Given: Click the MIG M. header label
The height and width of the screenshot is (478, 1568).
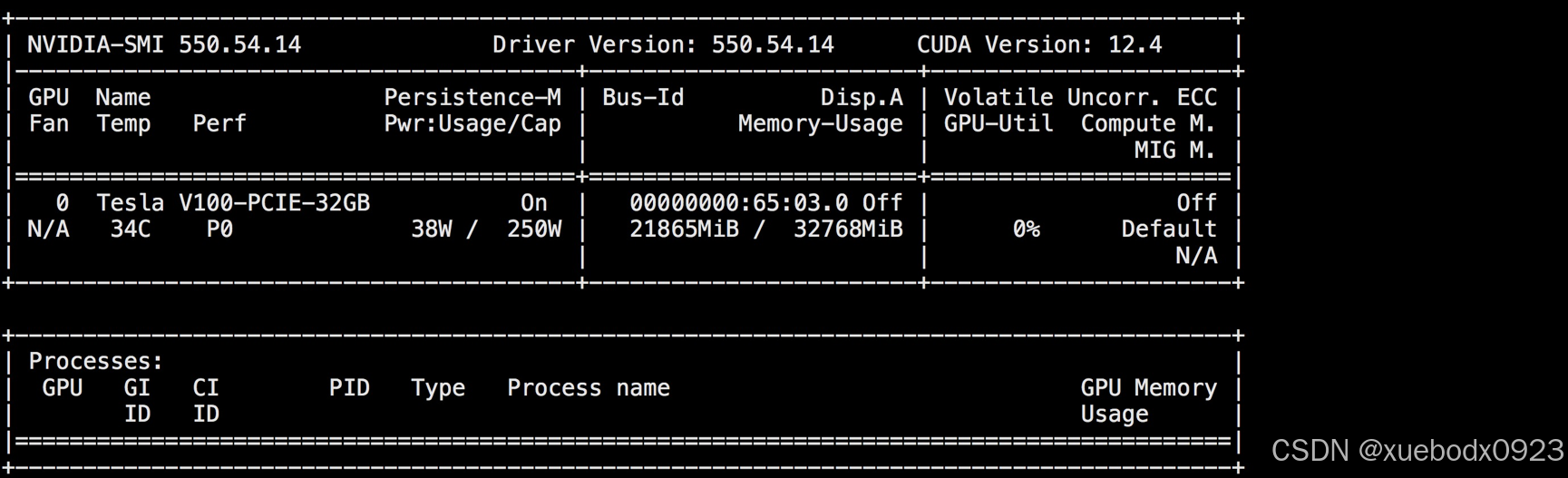Looking at the screenshot, I should pyautogui.click(x=1175, y=150).
